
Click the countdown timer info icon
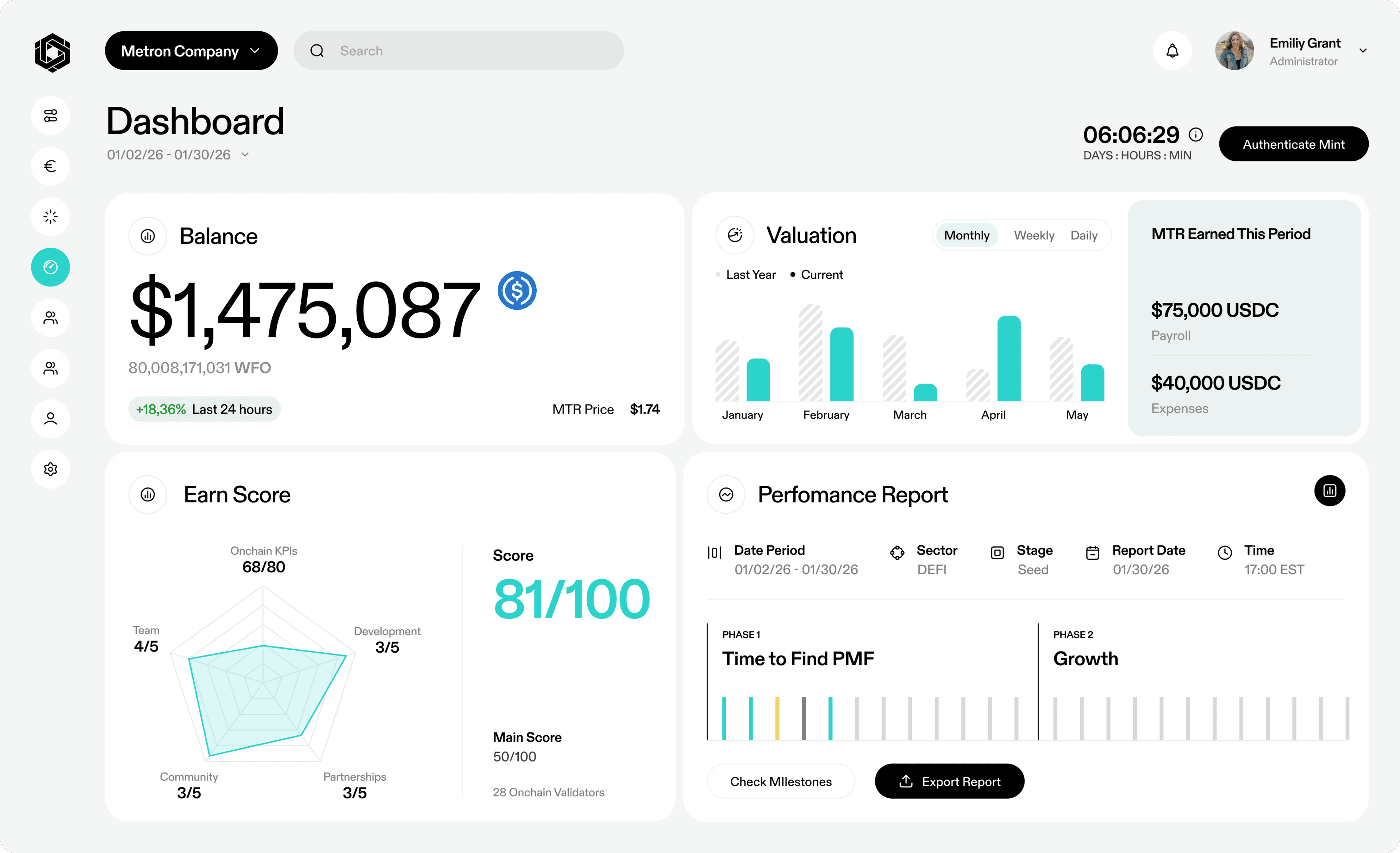coord(1195,134)
